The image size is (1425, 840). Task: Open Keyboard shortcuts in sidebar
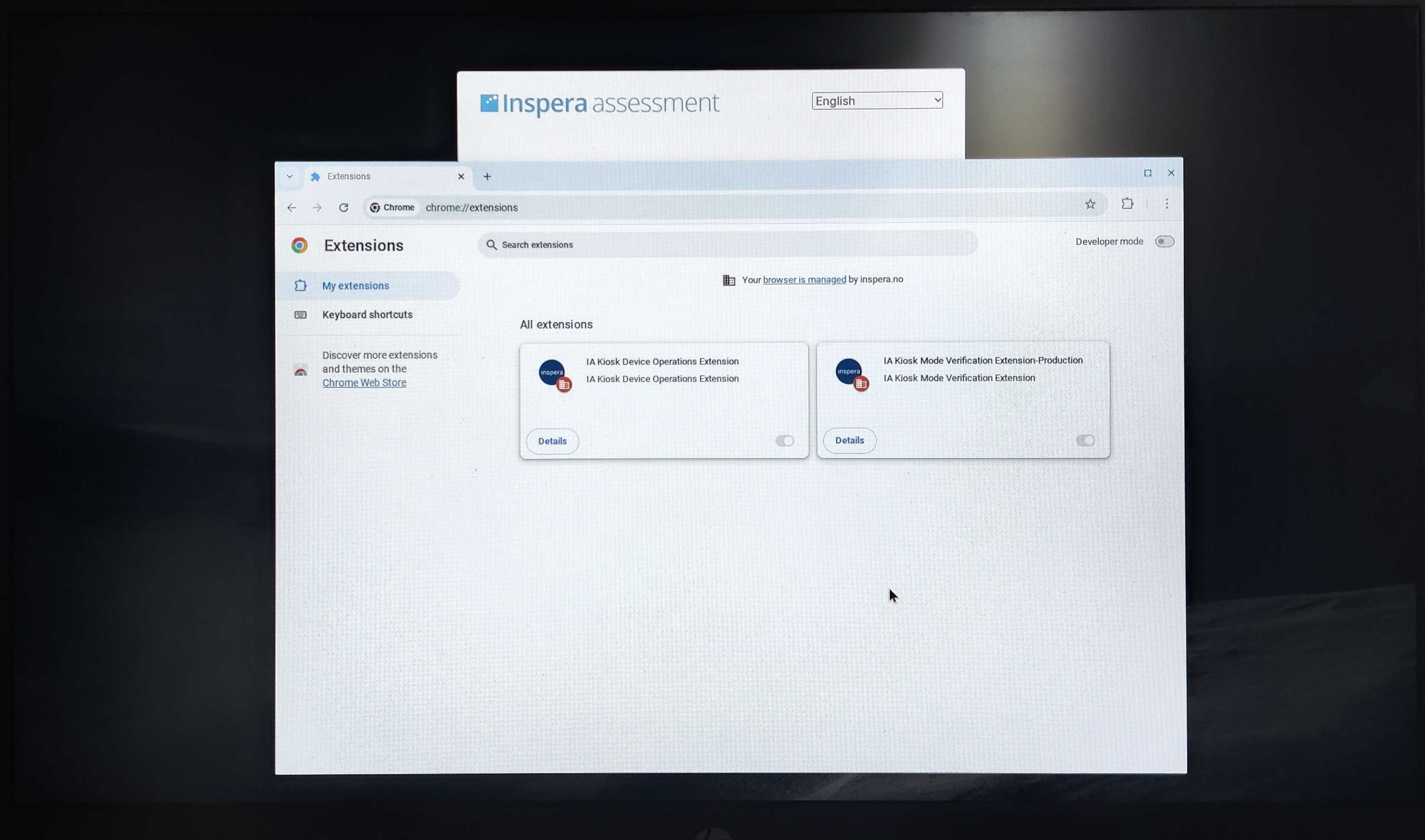369,315
